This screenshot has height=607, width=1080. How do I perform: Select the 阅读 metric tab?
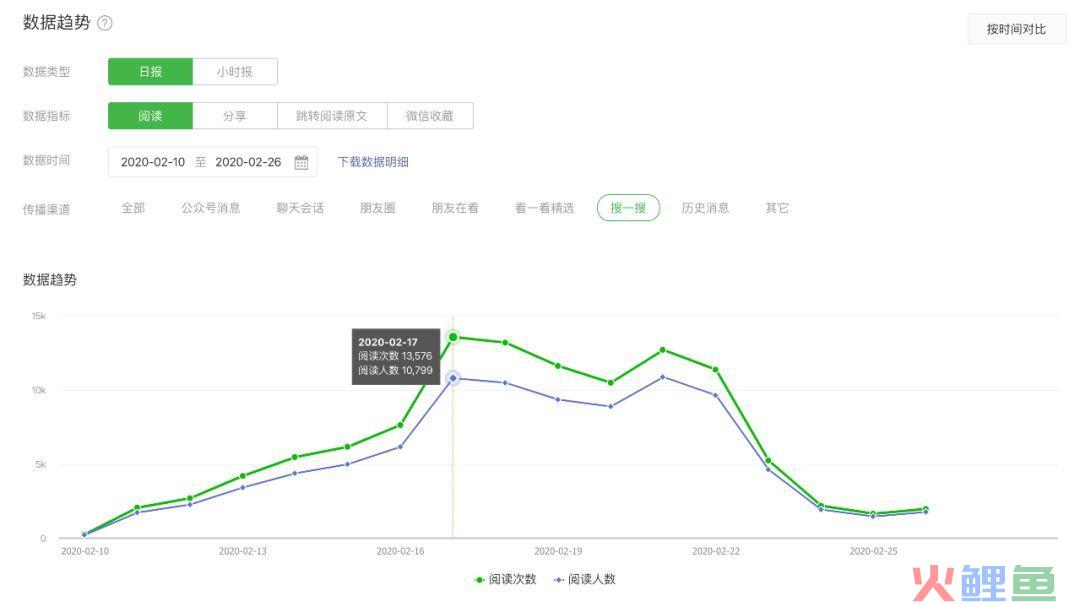click(150, 116)
